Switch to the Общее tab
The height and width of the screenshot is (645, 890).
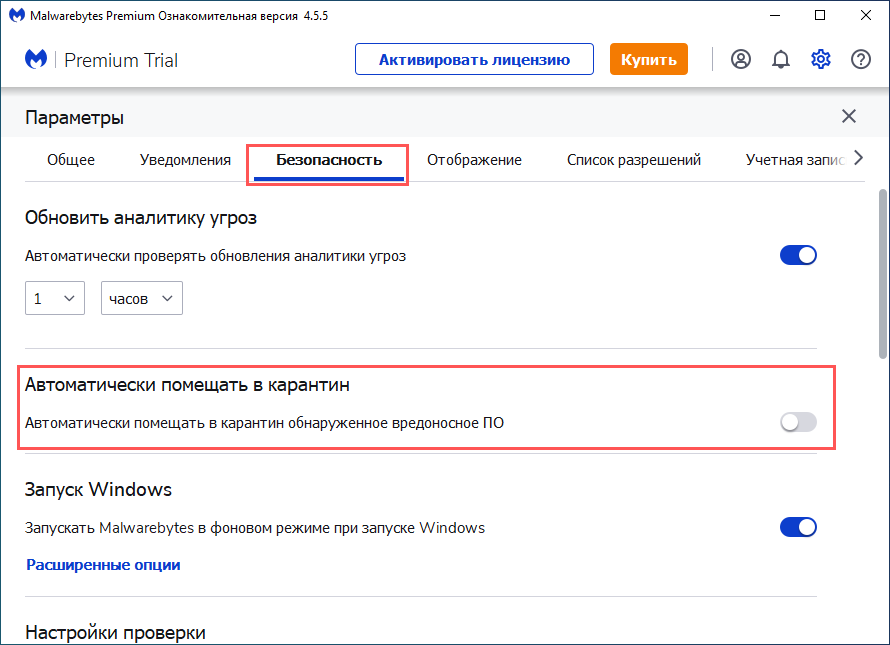tap(71, 160)
